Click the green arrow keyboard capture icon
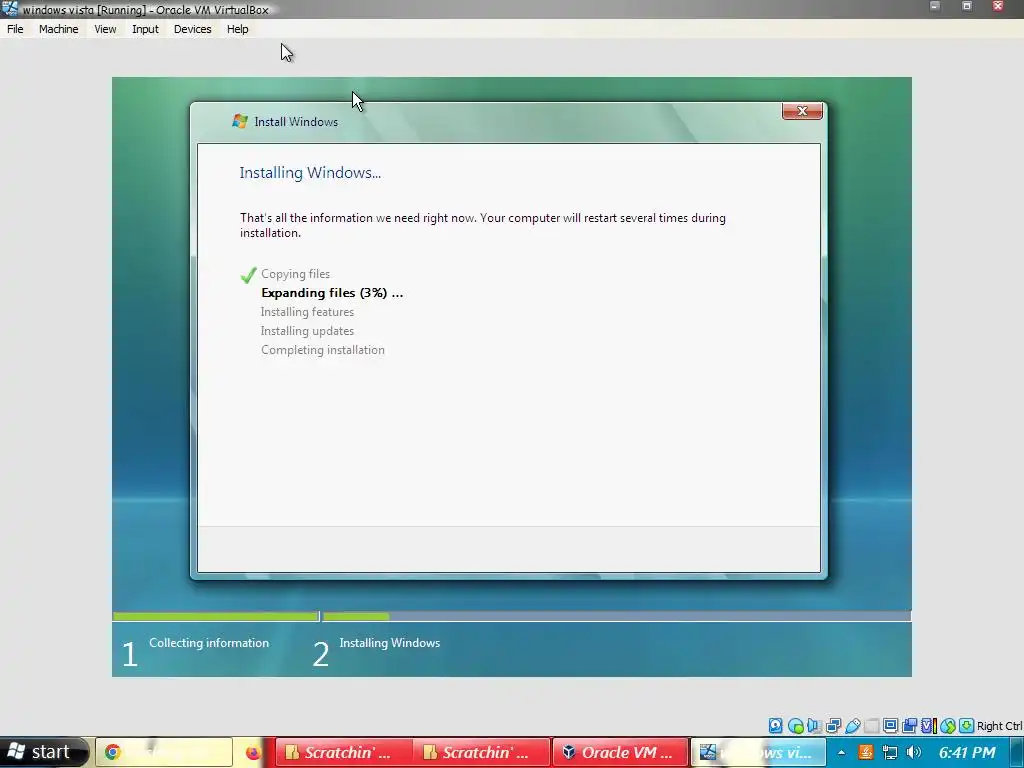The image size is (1024, 768). click(967, 726)
